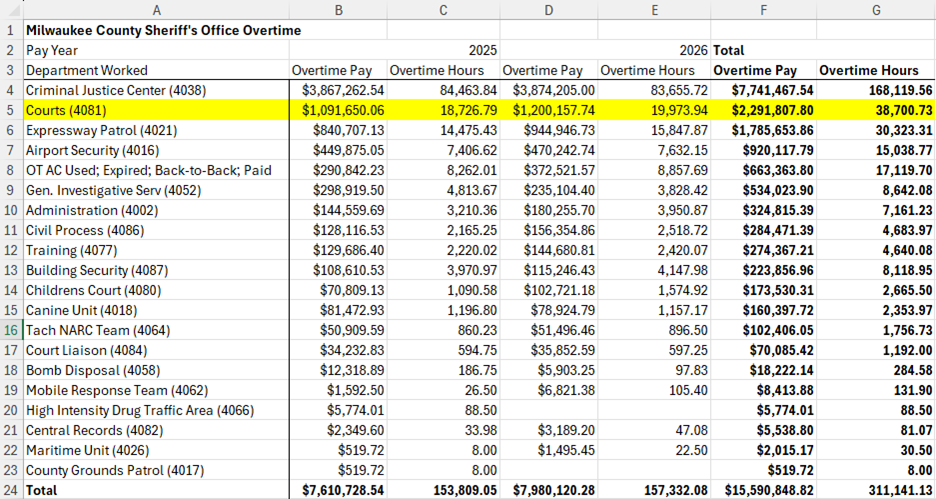Select Canine Unit (4018) cell
This screenshot has height=499, width=936.
(x=156, y=310)
